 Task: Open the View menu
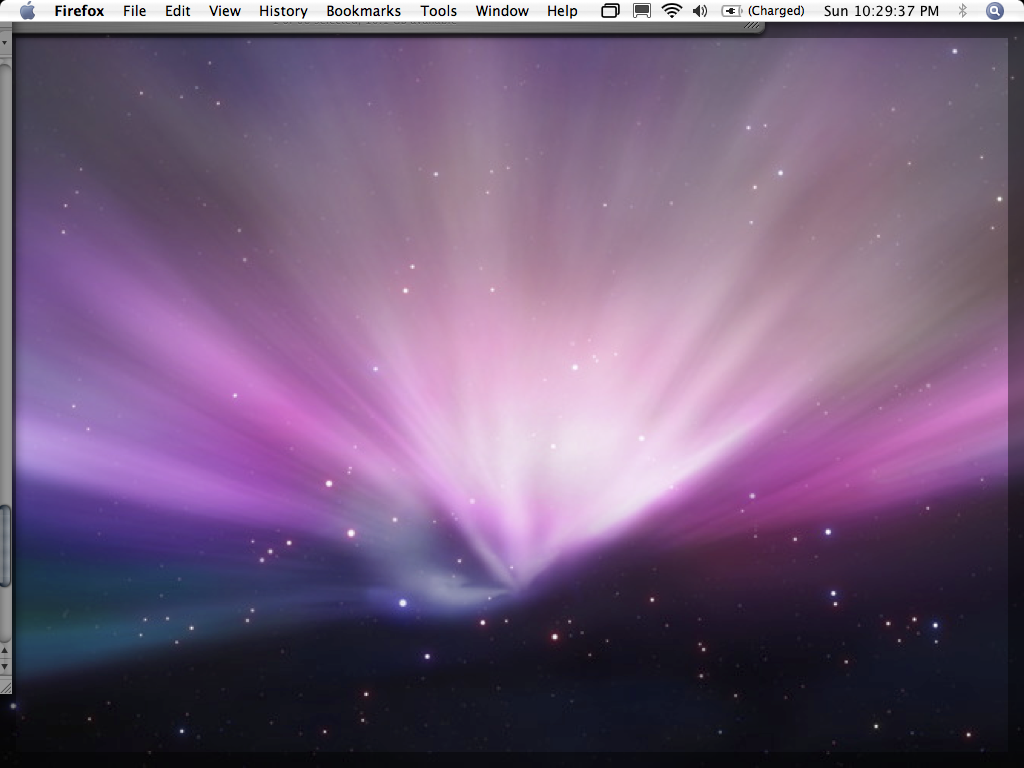pos(225,11)
